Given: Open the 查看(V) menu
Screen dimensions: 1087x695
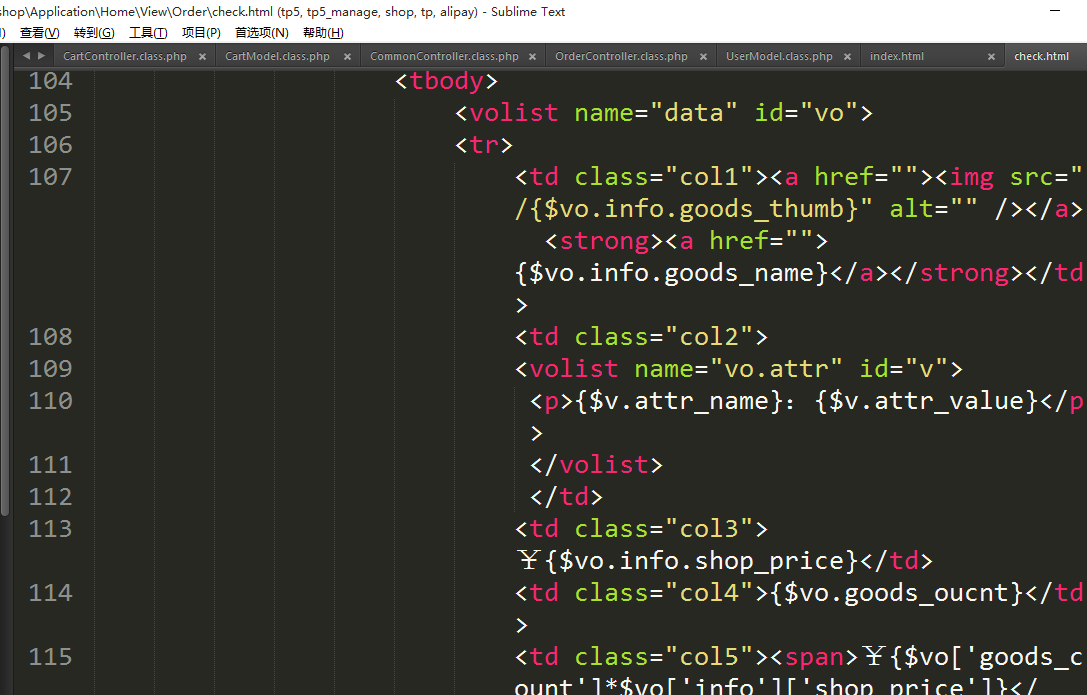Looking at the screenshot, I should point(39,33).
